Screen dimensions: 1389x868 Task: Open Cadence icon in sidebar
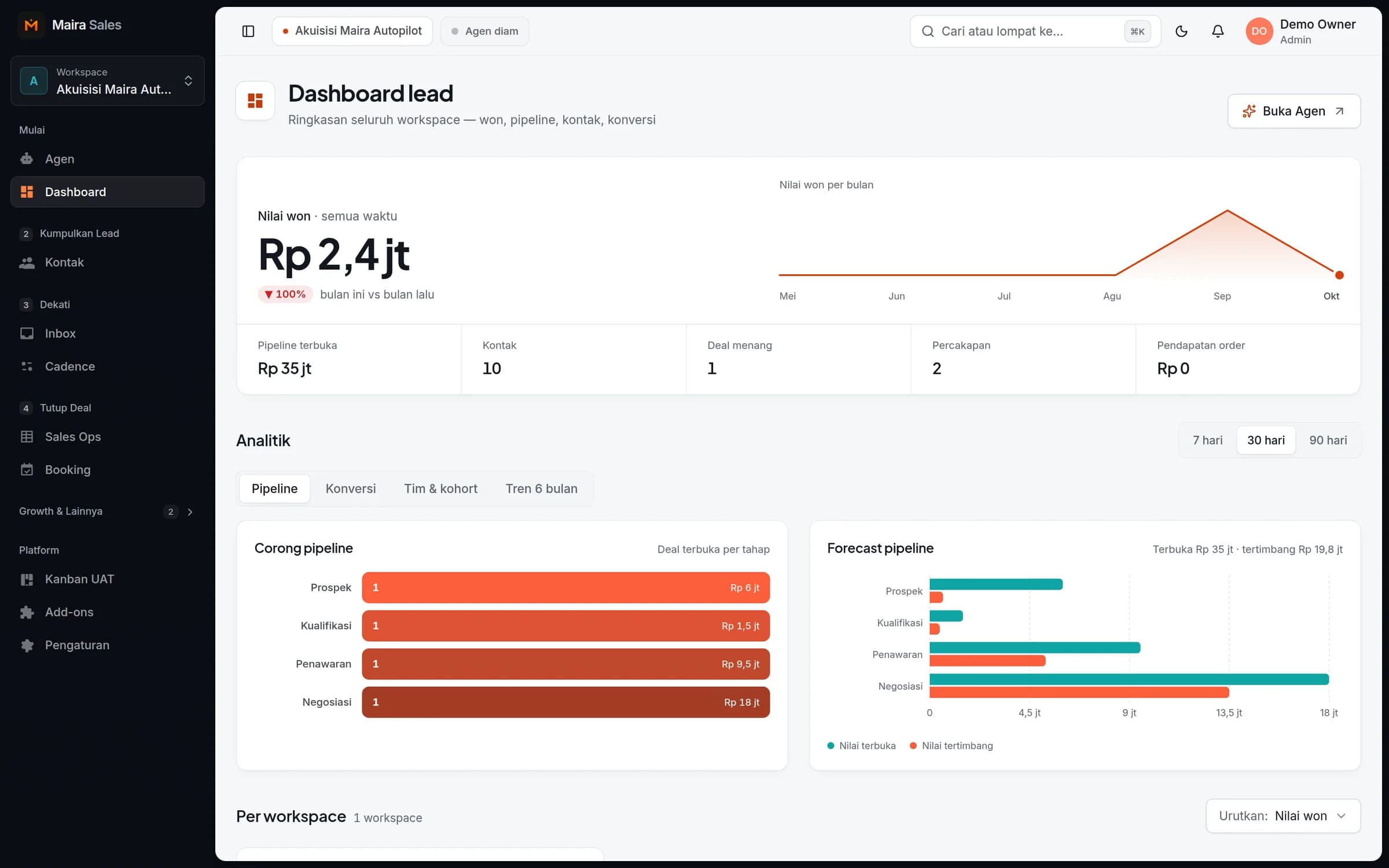click(27, 366)
